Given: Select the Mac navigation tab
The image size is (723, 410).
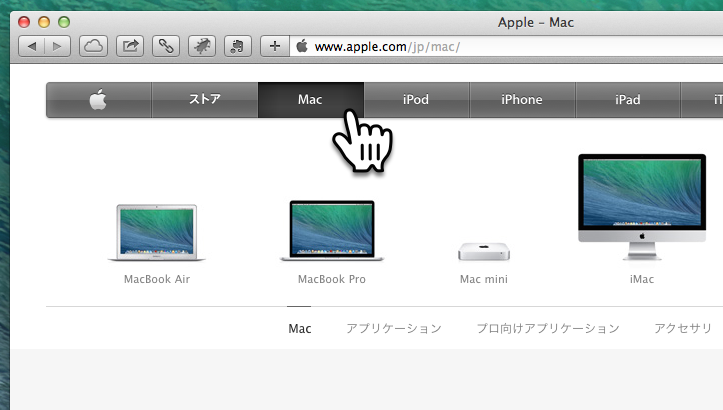Looking at the screenshot, I should (x=310, y=100).
